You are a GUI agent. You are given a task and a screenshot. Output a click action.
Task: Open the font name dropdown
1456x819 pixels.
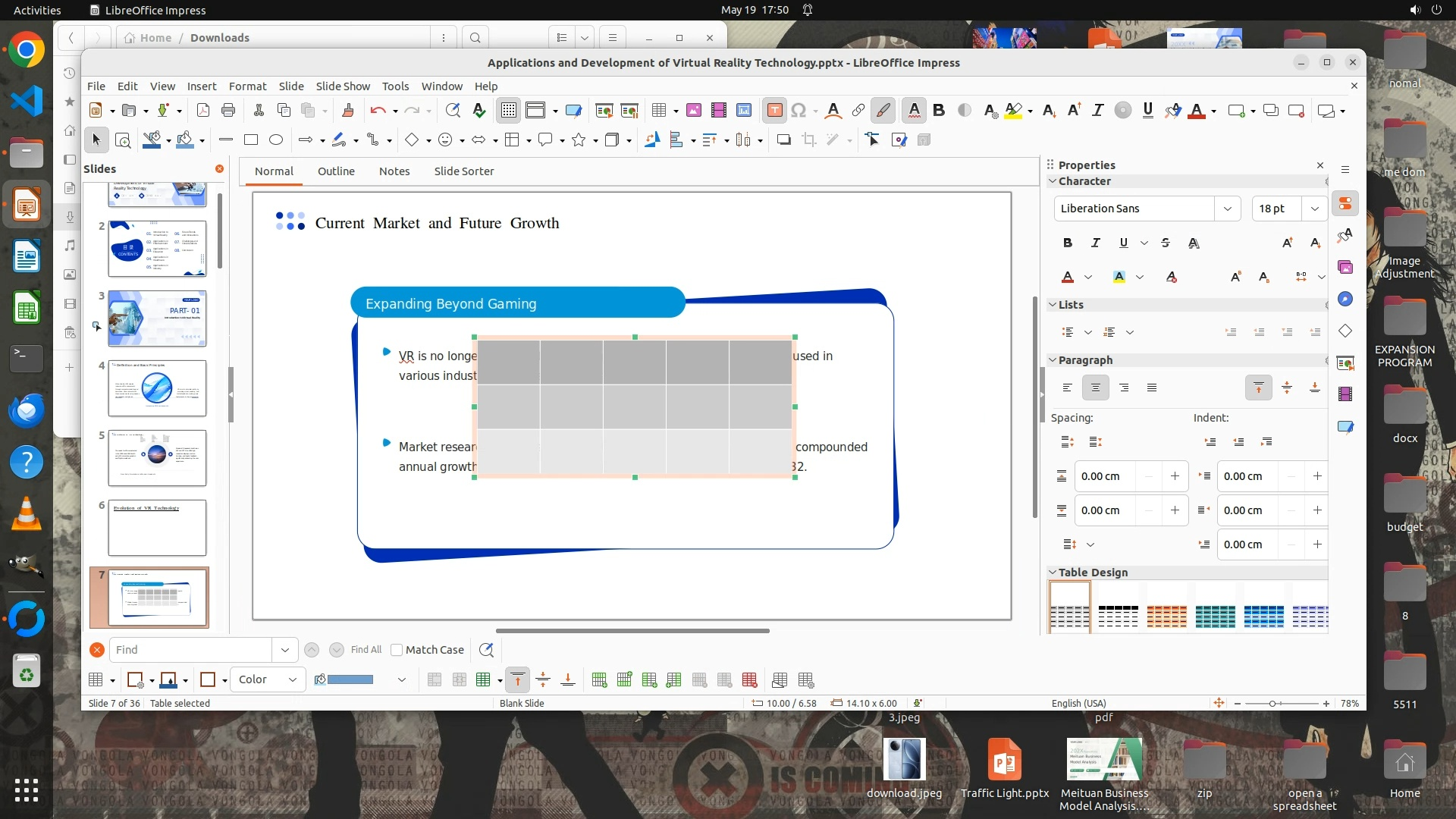(x=1227, y=209)
